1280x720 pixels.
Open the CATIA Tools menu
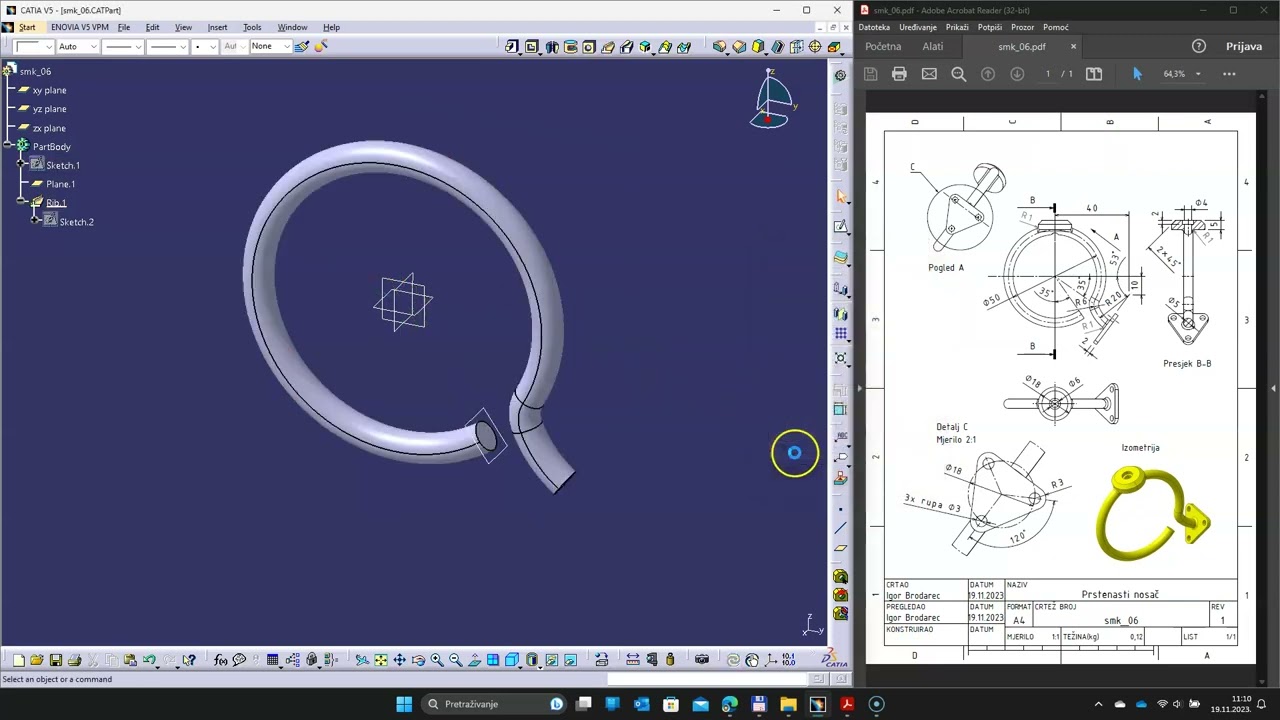point(252,27)
